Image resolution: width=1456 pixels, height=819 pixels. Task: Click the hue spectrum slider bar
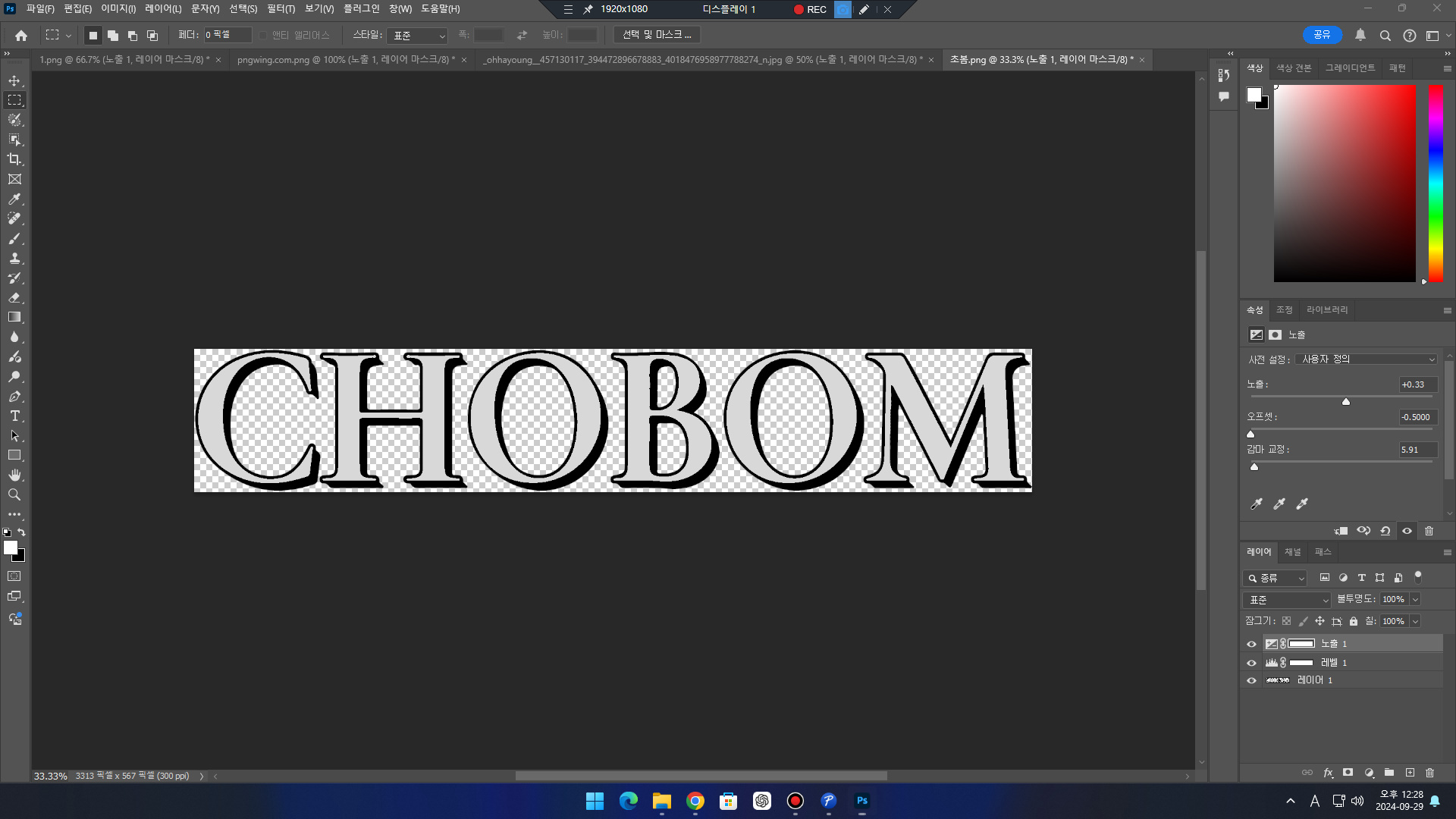point(1436,182)
